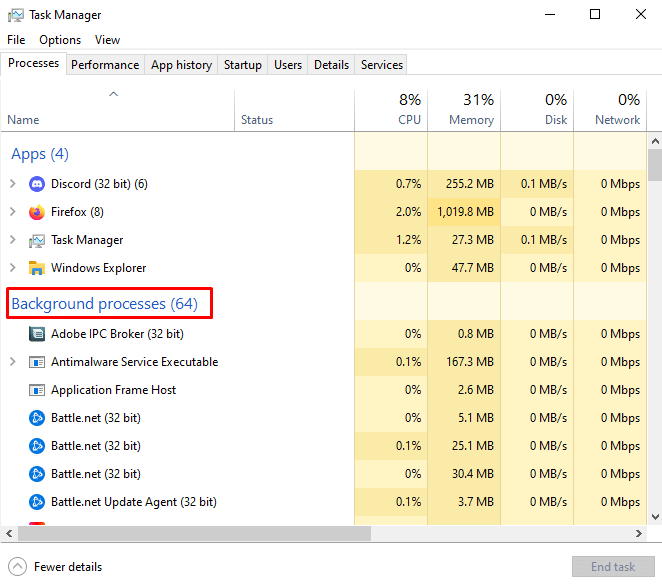The image size is (662, 586).
Task: Collapse to Fewer details view
Action: click(56, 567)
